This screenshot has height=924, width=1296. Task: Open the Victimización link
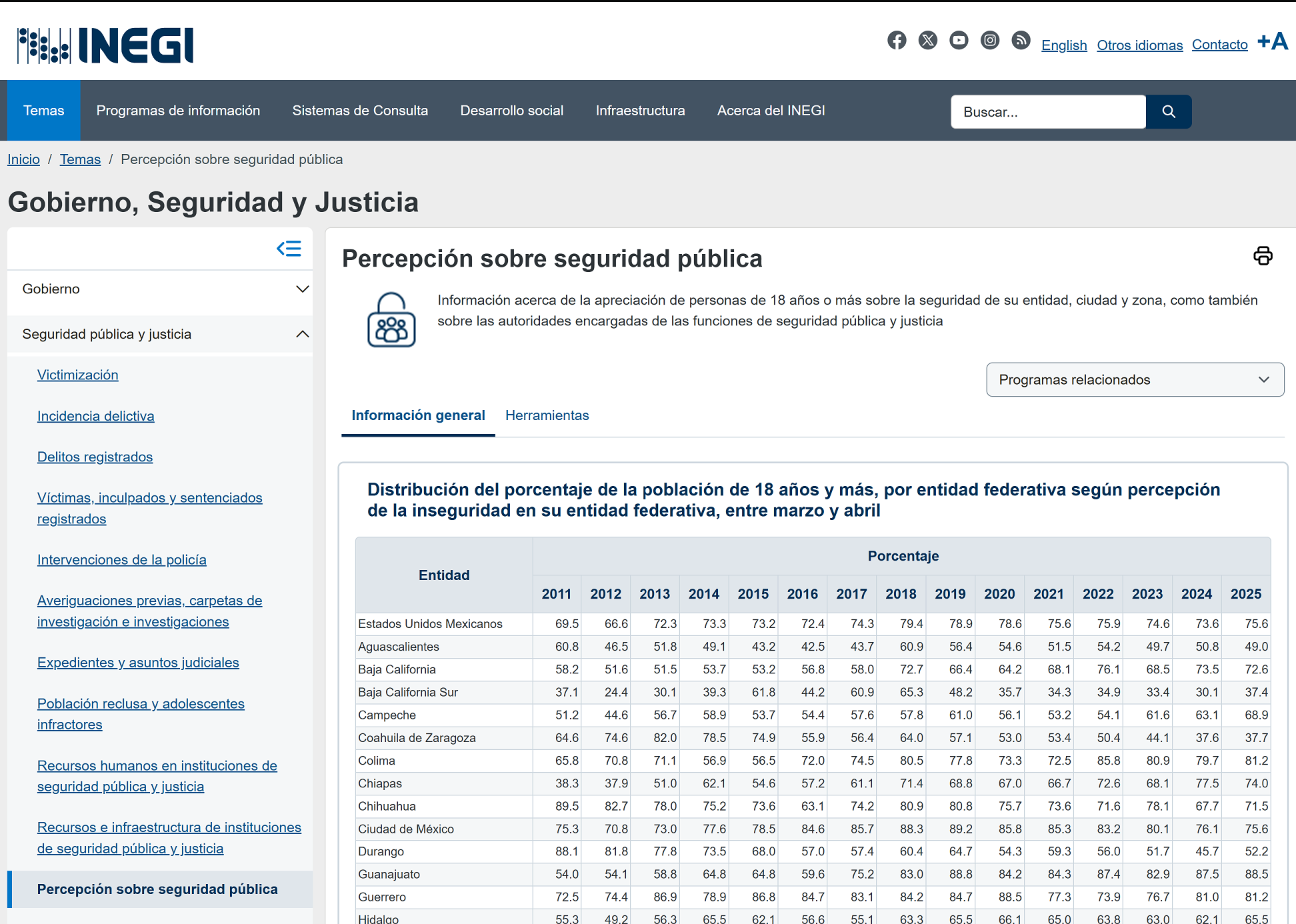tap(77, 375)
